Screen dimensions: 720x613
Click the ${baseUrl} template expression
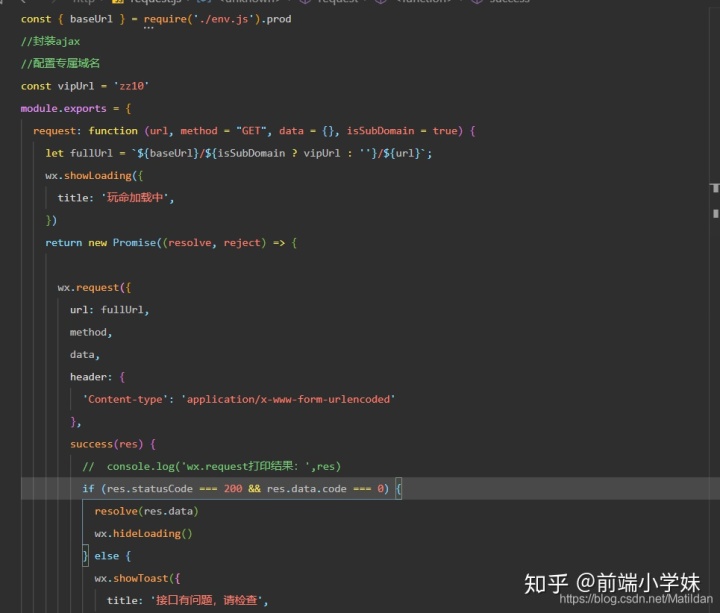(168, 153)
